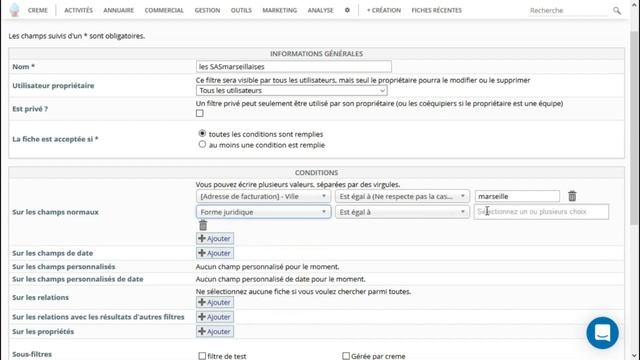Image resolution: width=640 pixels, height=360 pixels.
Task: Open the FICHES RÉCENTES menu
Action: pos(436,10)
